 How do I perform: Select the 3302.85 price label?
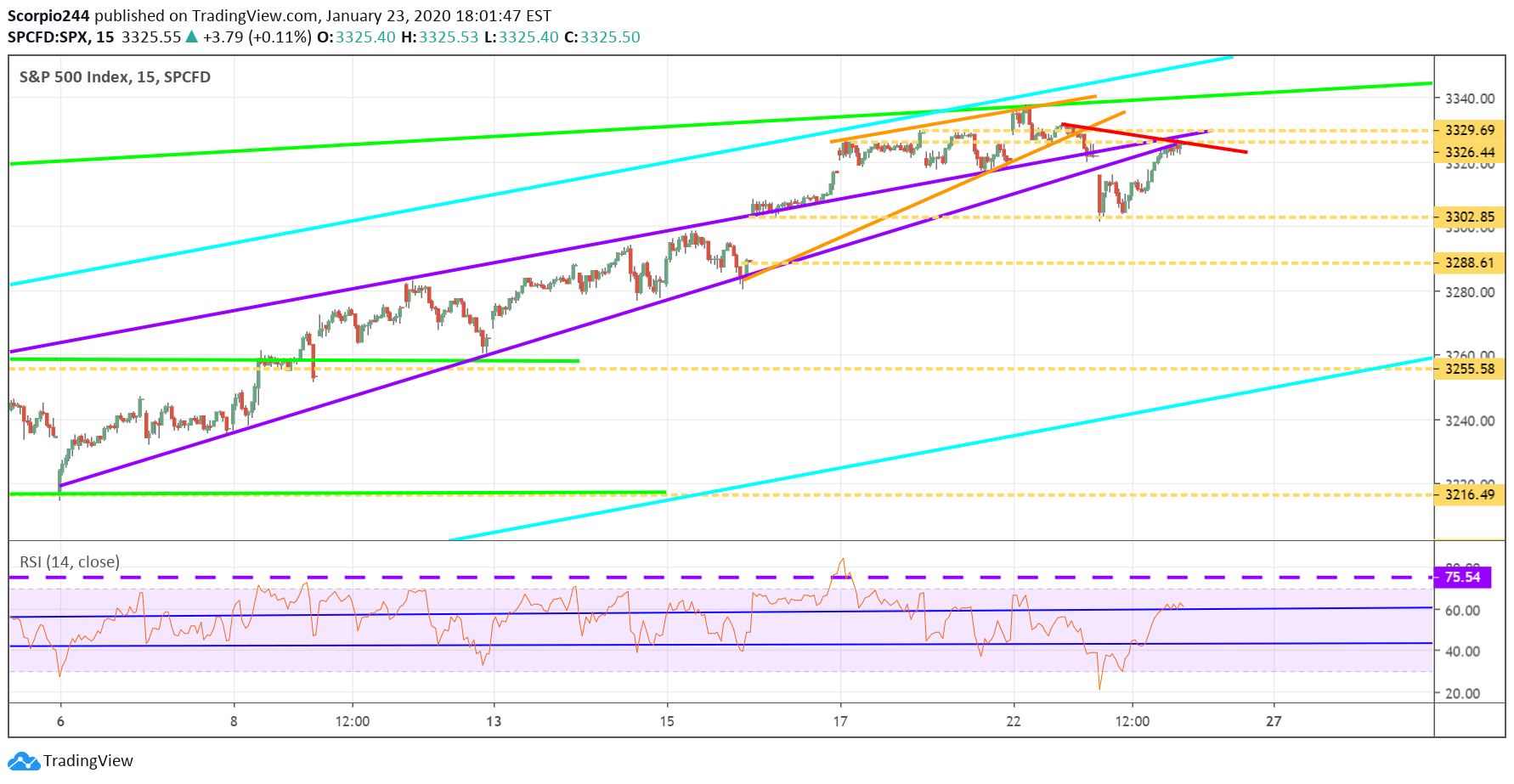1469,217
